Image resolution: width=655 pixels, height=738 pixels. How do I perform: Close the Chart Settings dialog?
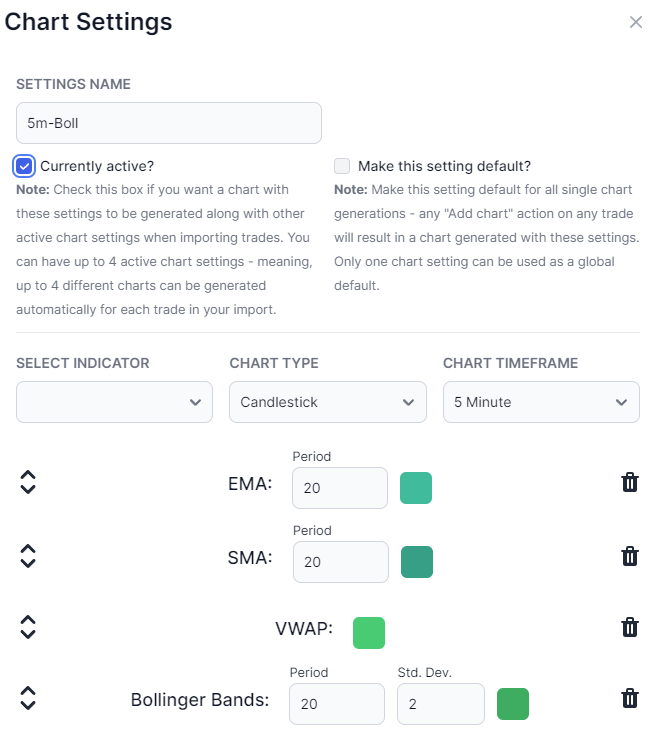(636, 22)
